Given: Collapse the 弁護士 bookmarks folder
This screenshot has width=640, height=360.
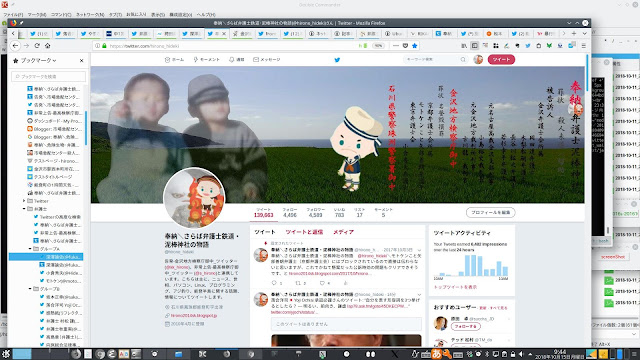Looking at the screenshot, I should coord(24,209).
